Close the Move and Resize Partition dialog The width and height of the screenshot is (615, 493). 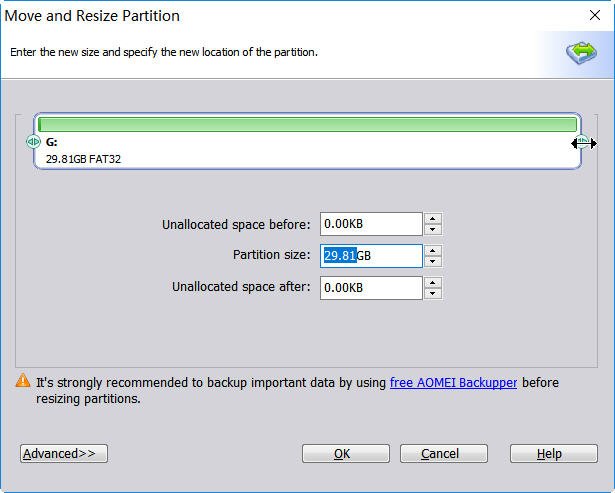point(595,16)
